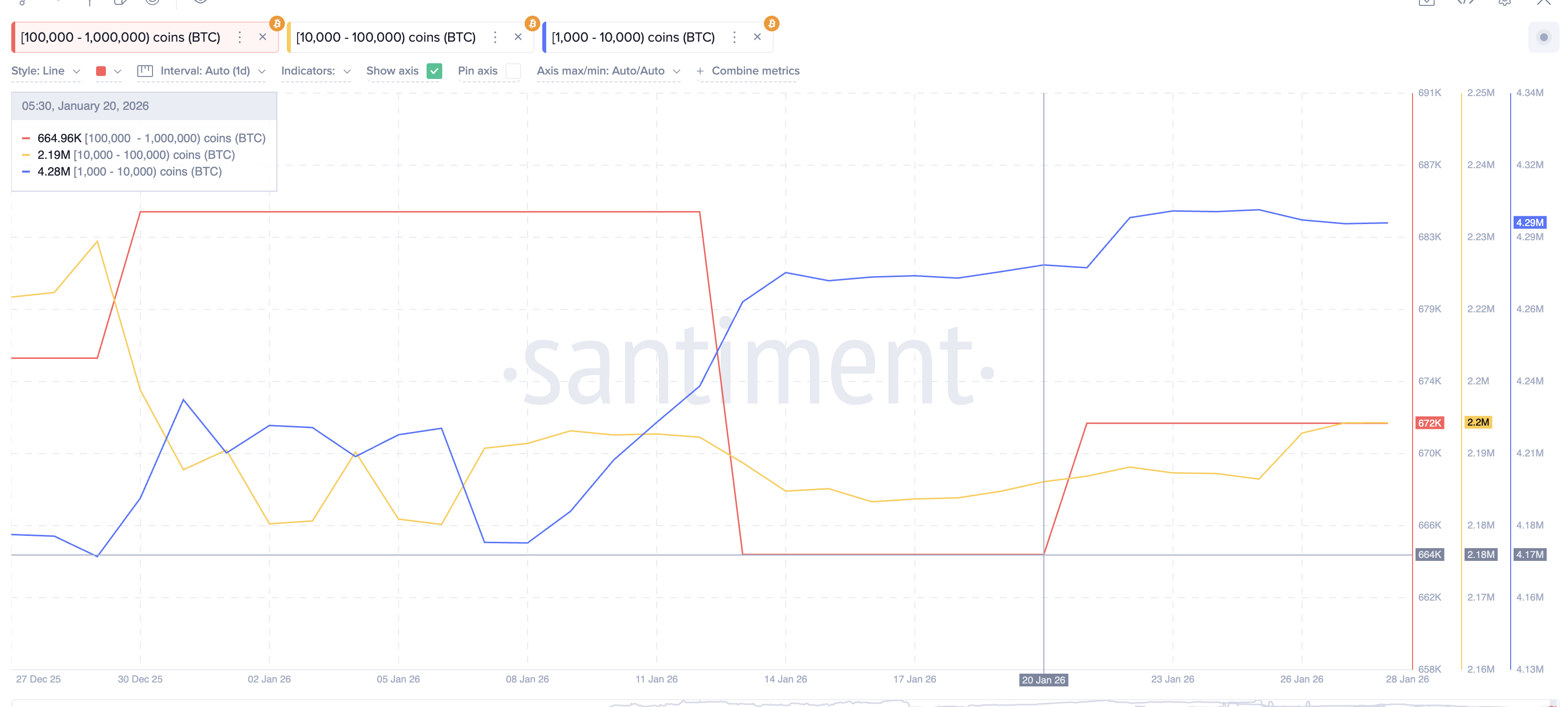Open options menu for [1,000 - 10,000) coins metric

pyautogui.click(x=734, y=37)
